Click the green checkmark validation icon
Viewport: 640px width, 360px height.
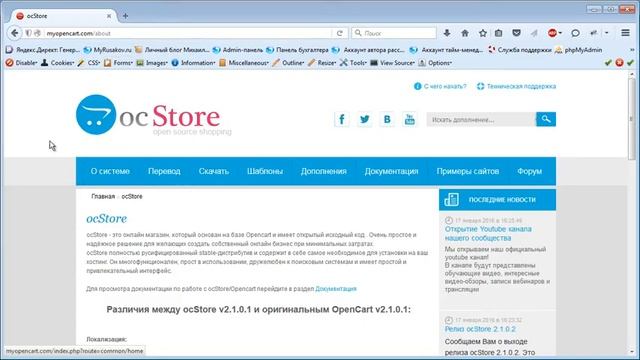608,63
